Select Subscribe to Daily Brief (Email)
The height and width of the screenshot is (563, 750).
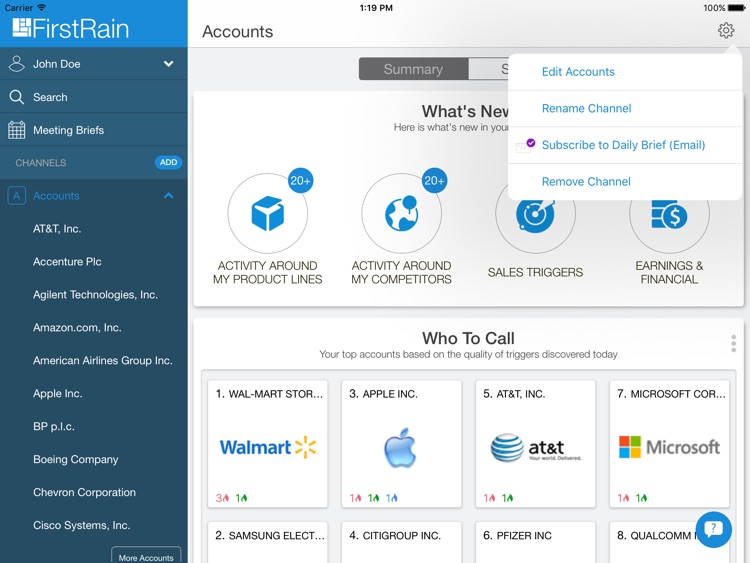click(x=623, y=145)
